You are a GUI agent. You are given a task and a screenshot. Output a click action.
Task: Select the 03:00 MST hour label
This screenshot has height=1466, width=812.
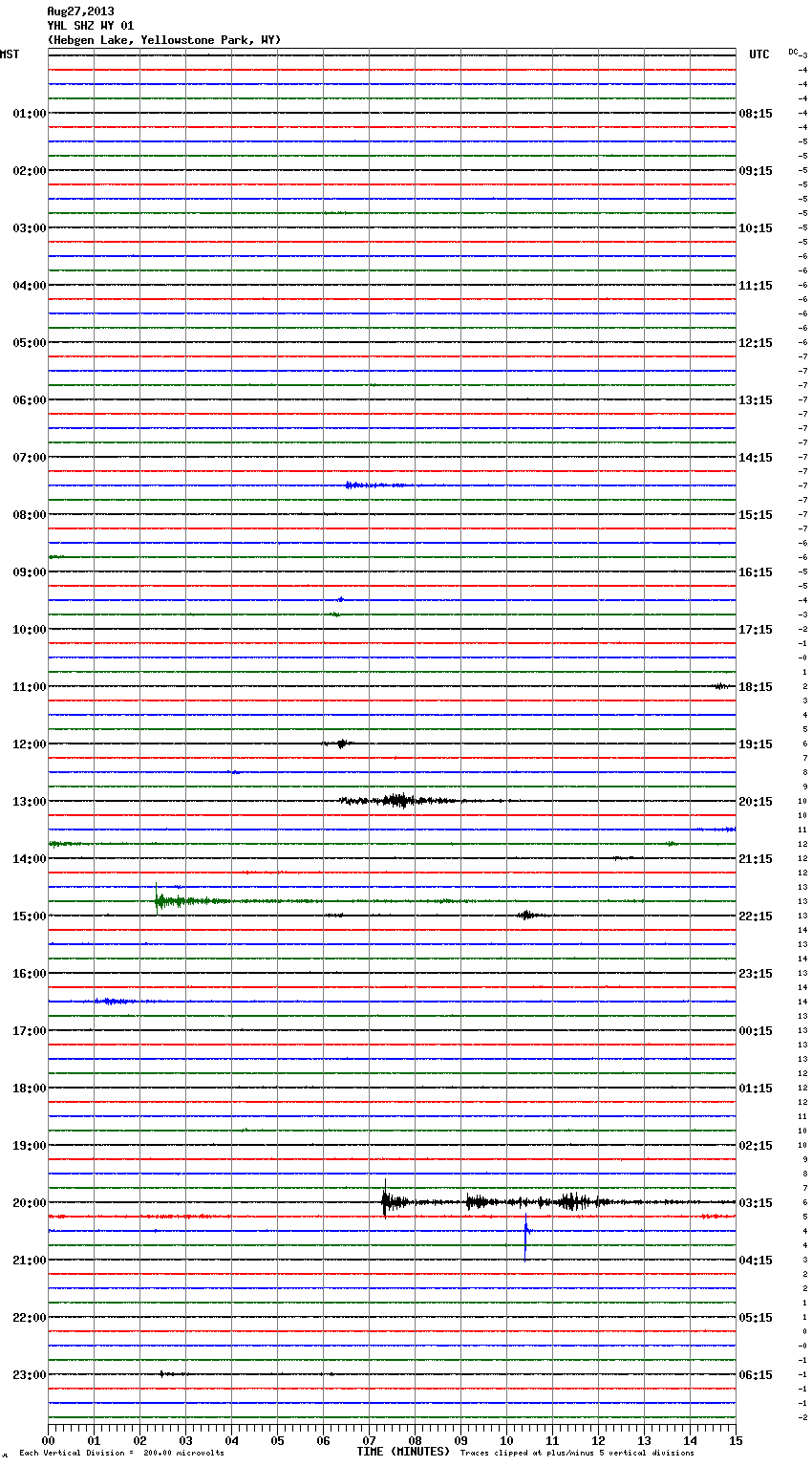click(29, 227)
